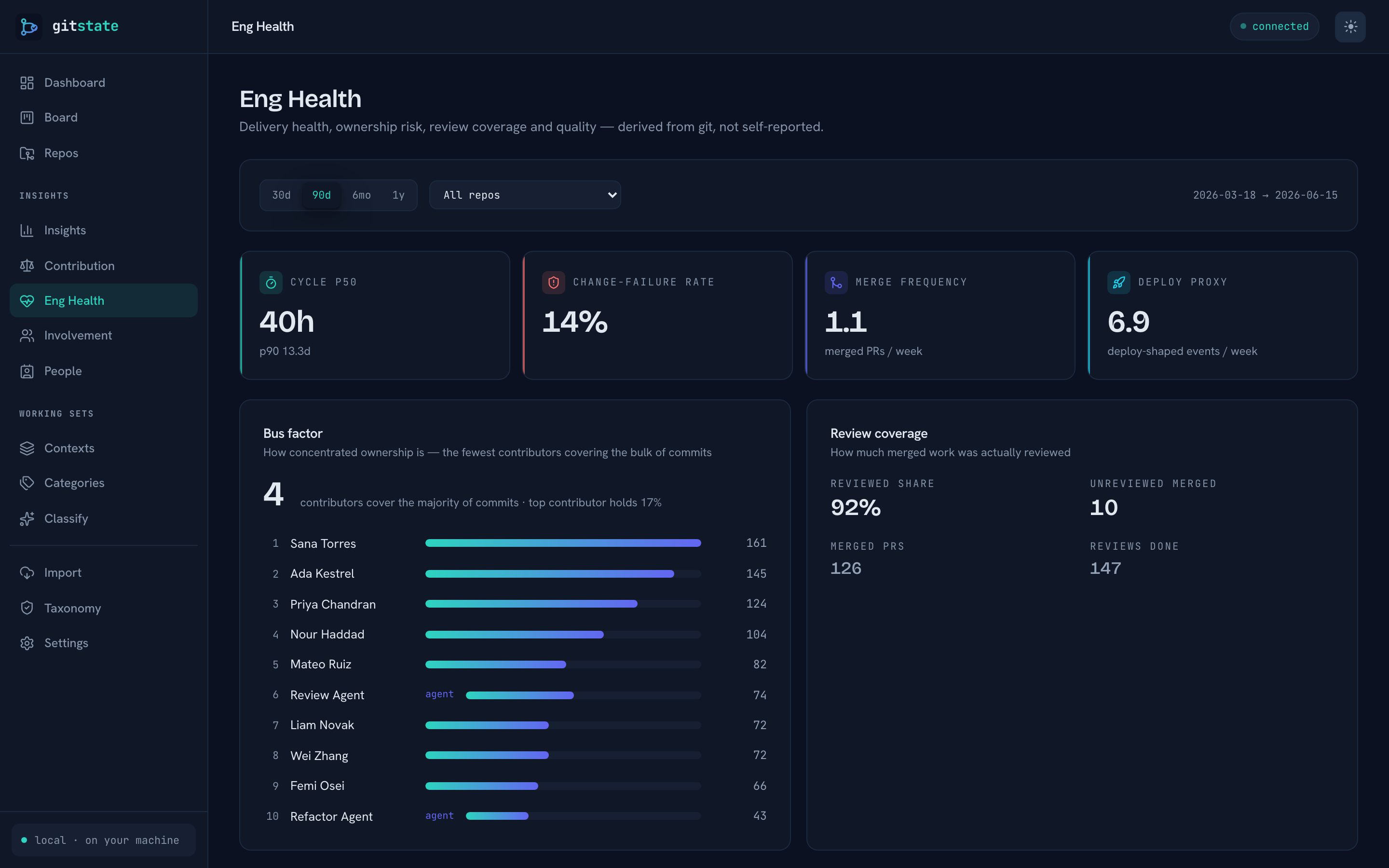Click the date range 2026-03-18 → 2026-06-15
The image size is (1389, 868).
(x=1265, y=195)
